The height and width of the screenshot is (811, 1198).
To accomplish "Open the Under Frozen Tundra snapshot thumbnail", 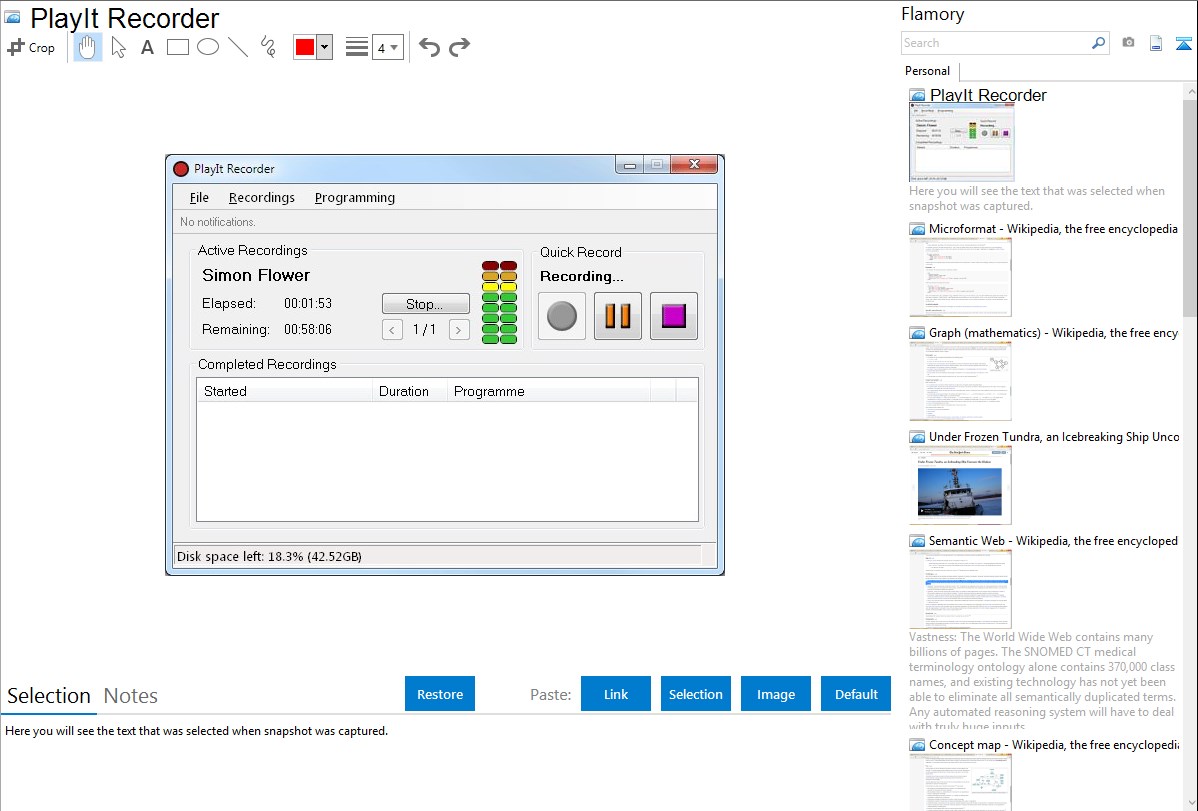I will pos(960,485).
